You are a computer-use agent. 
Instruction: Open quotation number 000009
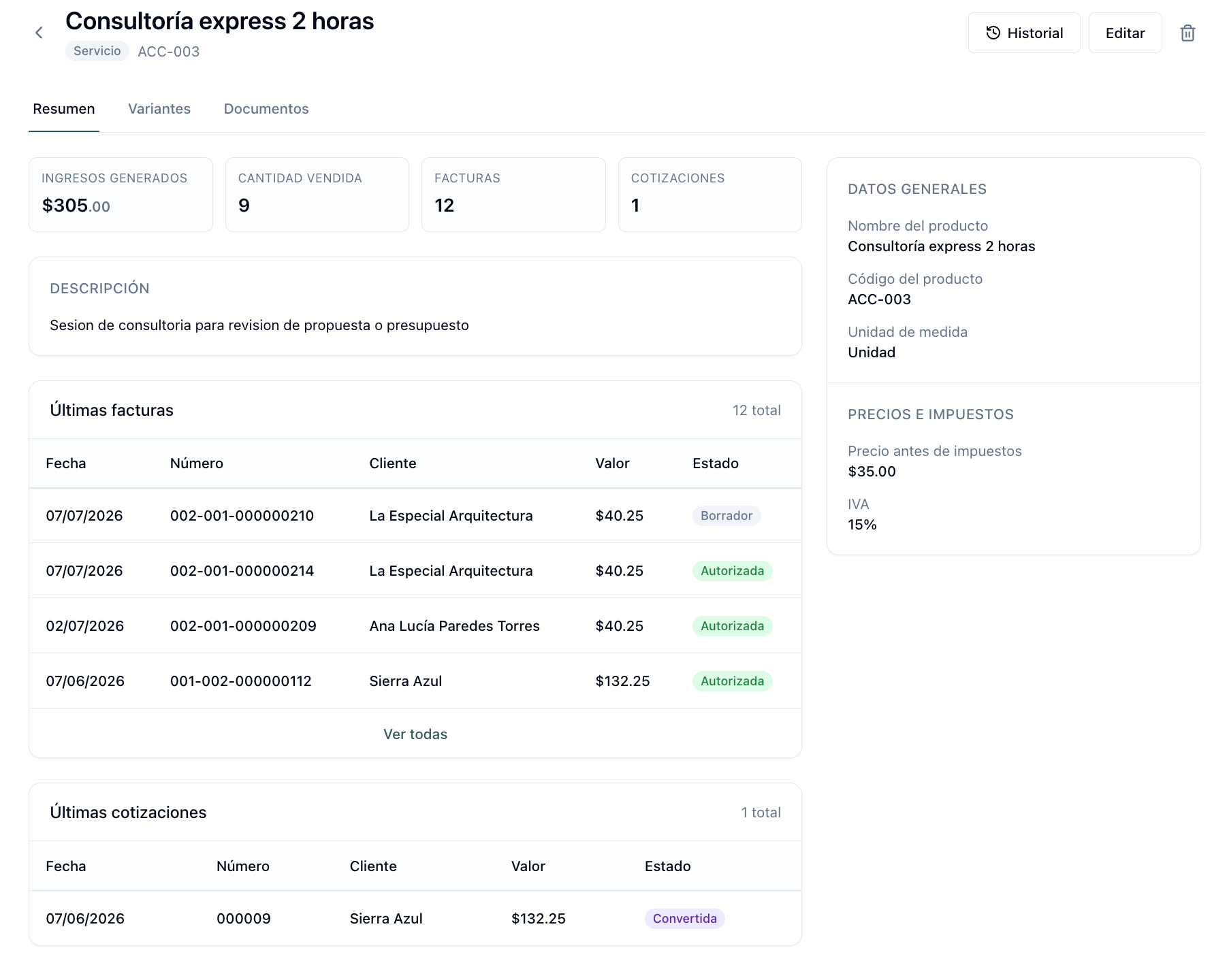coord(244,919)
